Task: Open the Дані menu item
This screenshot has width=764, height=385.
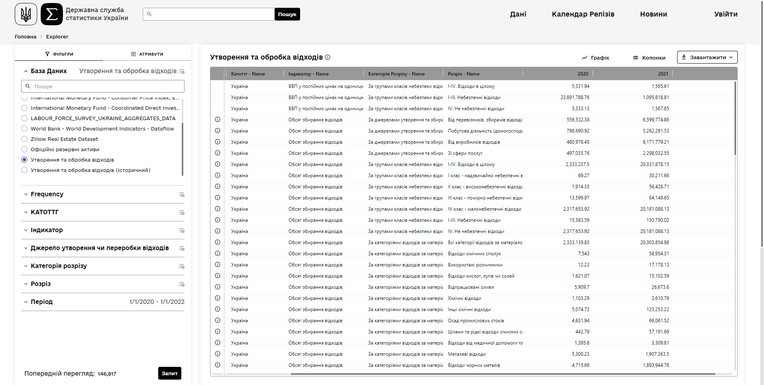Action: point(518,14)
